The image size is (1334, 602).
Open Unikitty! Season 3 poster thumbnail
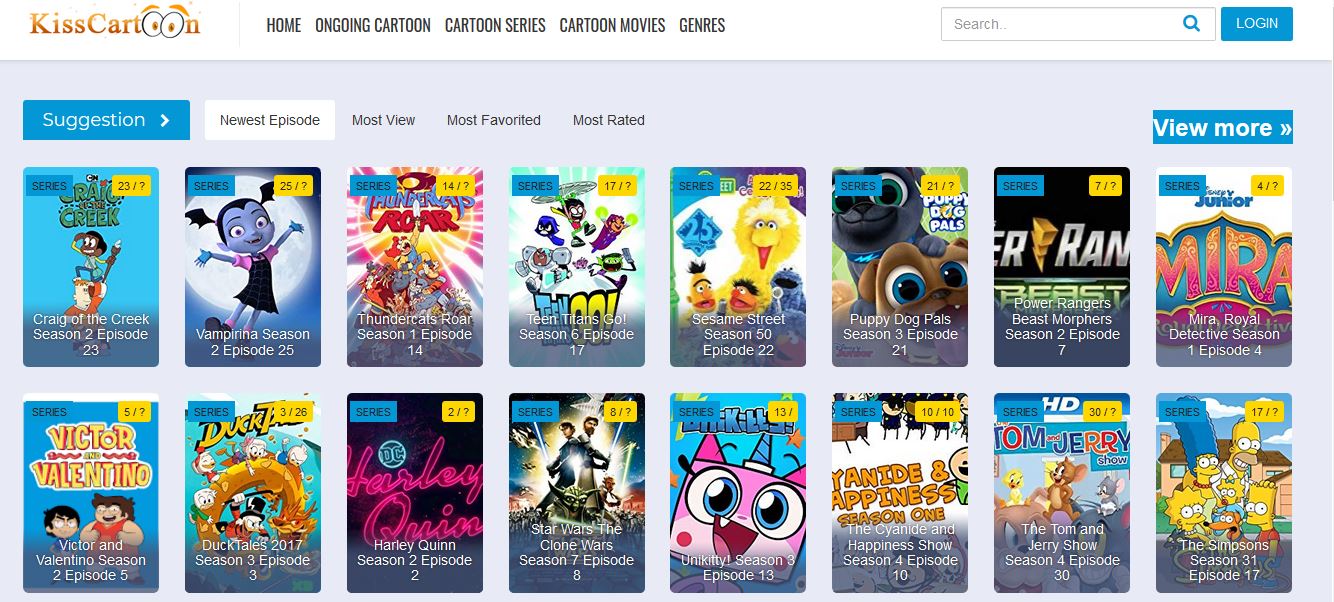738,492
